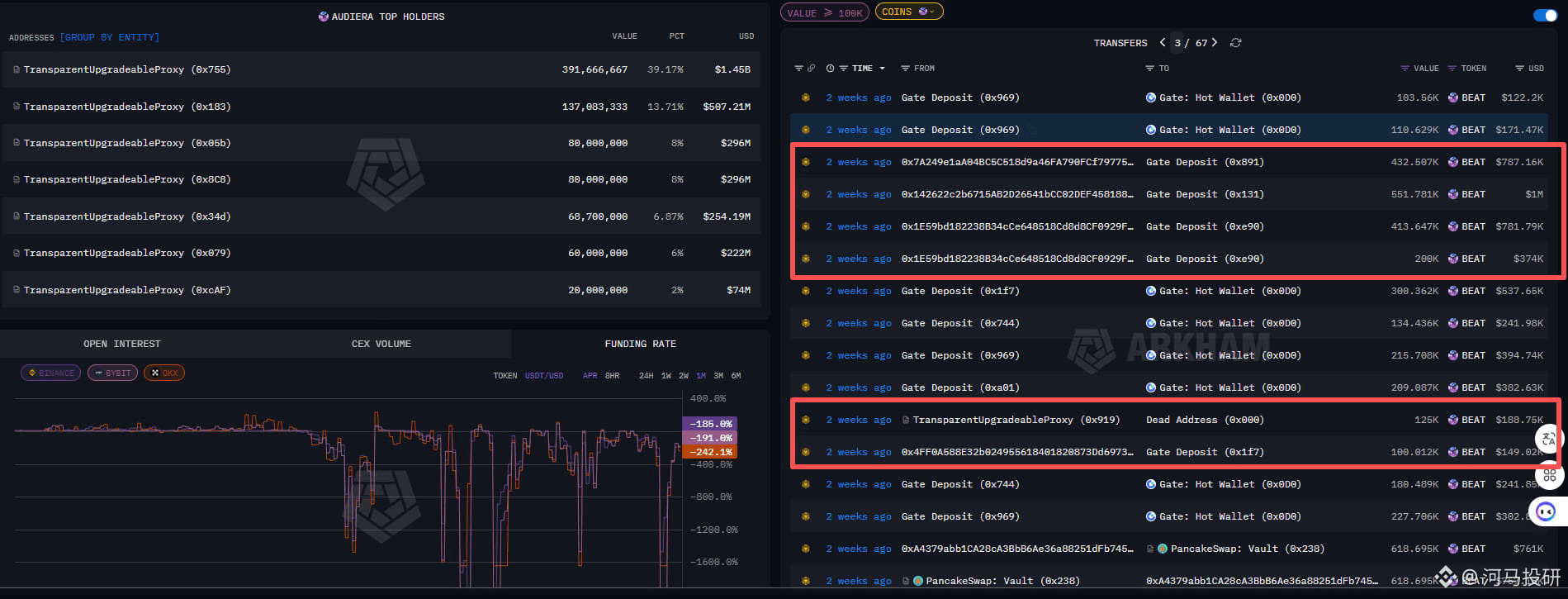Click the -185.0% funding rate label
This screenshot has height=599, width=1568.
coord(709,424)
